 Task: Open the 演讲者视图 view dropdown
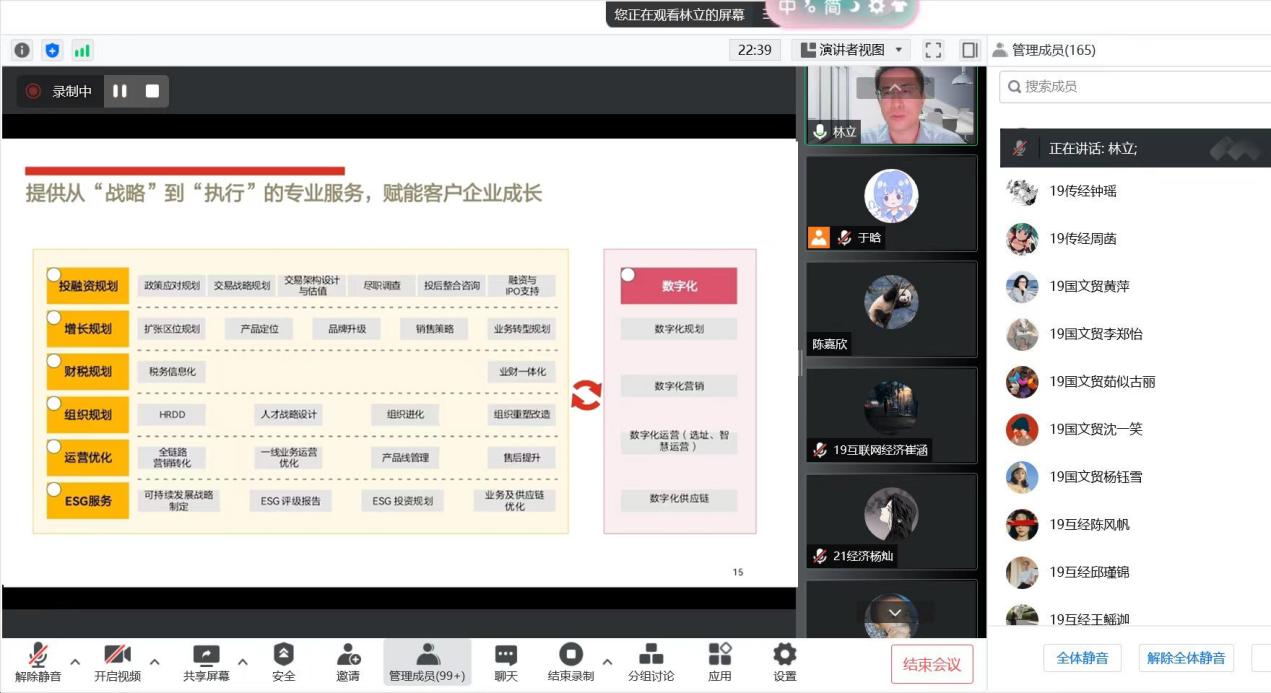tap(851, 50)
